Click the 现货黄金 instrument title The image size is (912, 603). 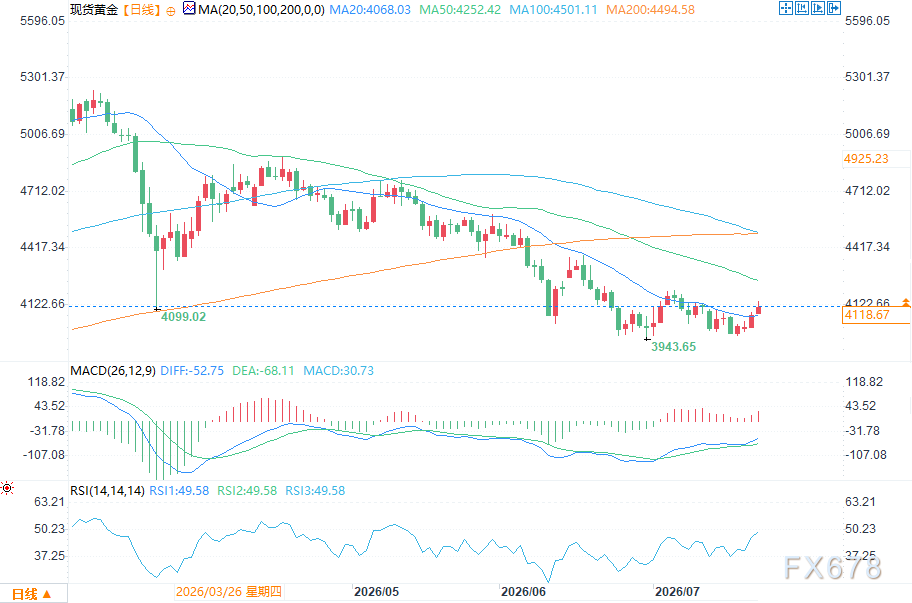click(x=94, y=9)
